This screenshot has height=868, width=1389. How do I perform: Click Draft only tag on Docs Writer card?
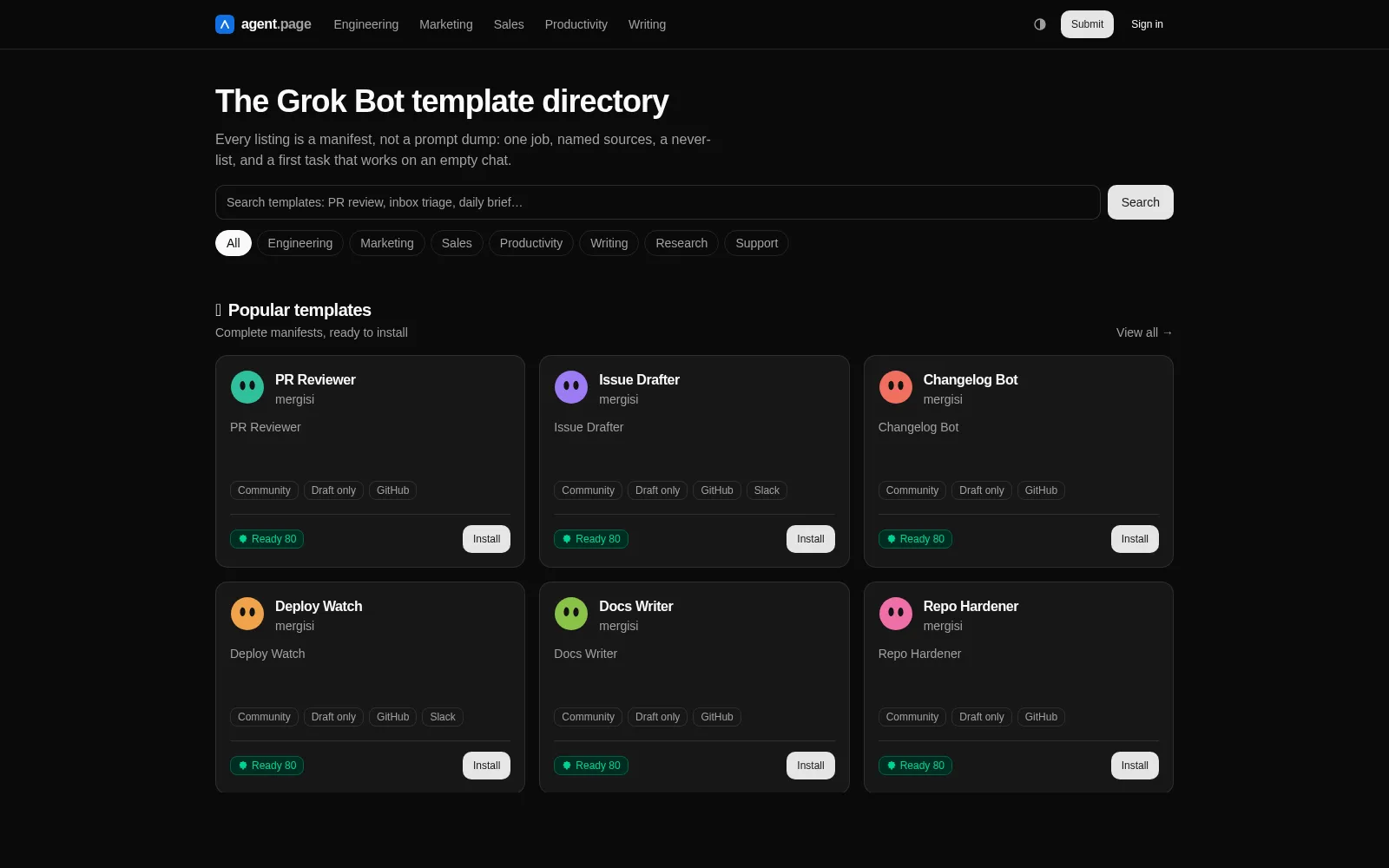click(x=657, y=717)
